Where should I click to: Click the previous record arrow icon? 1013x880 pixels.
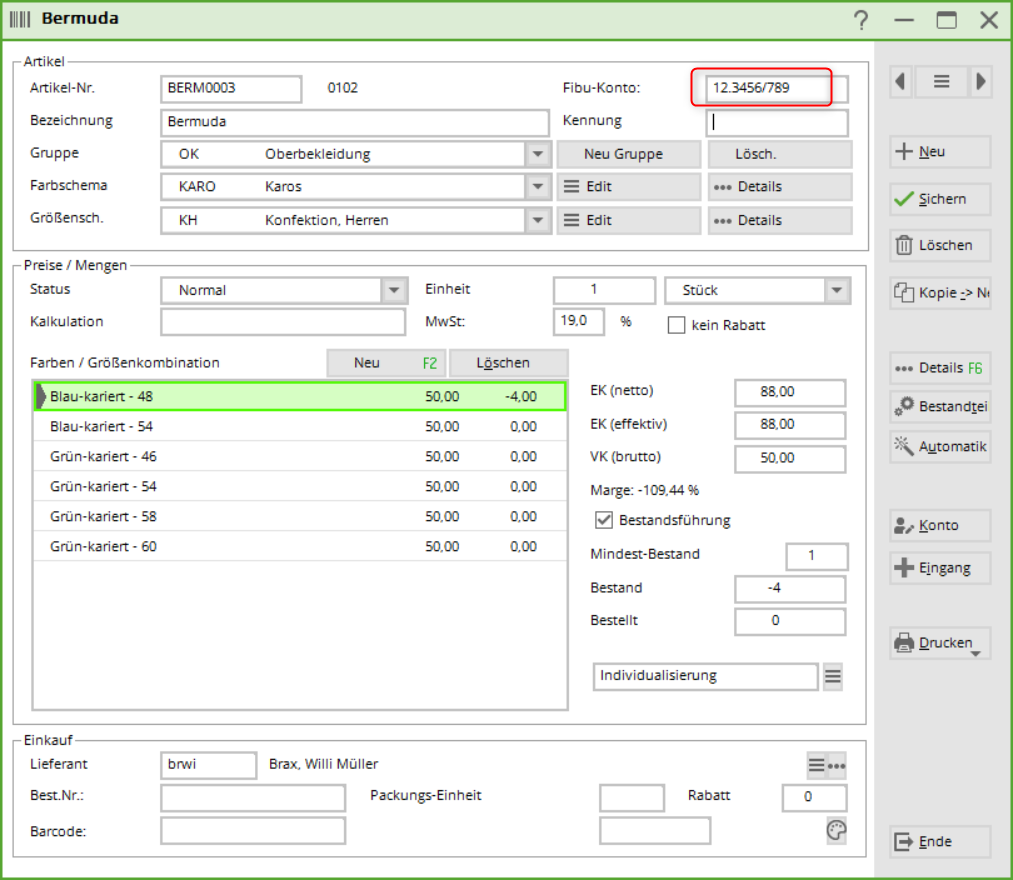tap(902, 82)
